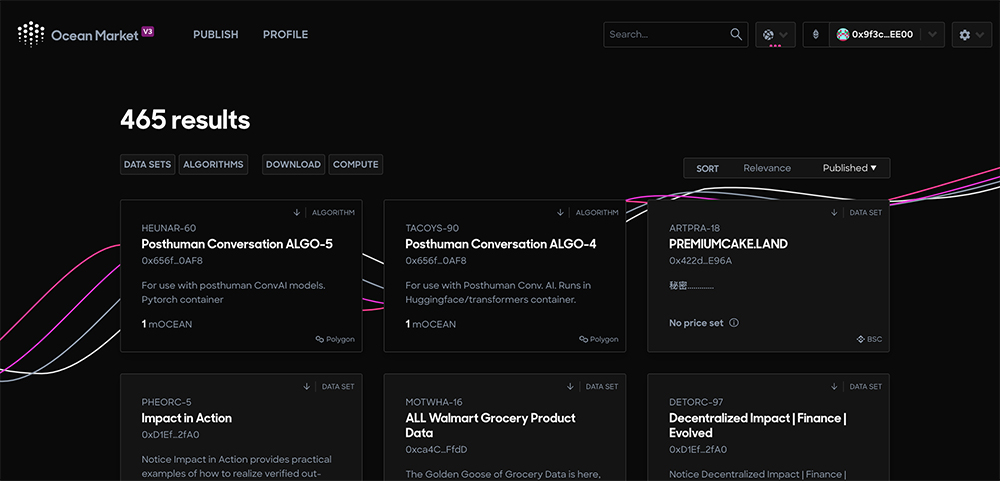Click download arrow on Decentralized Impact card

pos(834,386)
